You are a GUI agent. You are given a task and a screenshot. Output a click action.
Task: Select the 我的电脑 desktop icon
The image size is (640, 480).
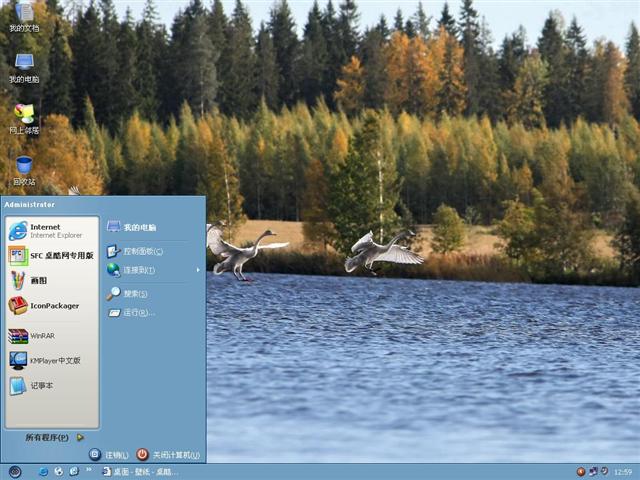(24, 68)
